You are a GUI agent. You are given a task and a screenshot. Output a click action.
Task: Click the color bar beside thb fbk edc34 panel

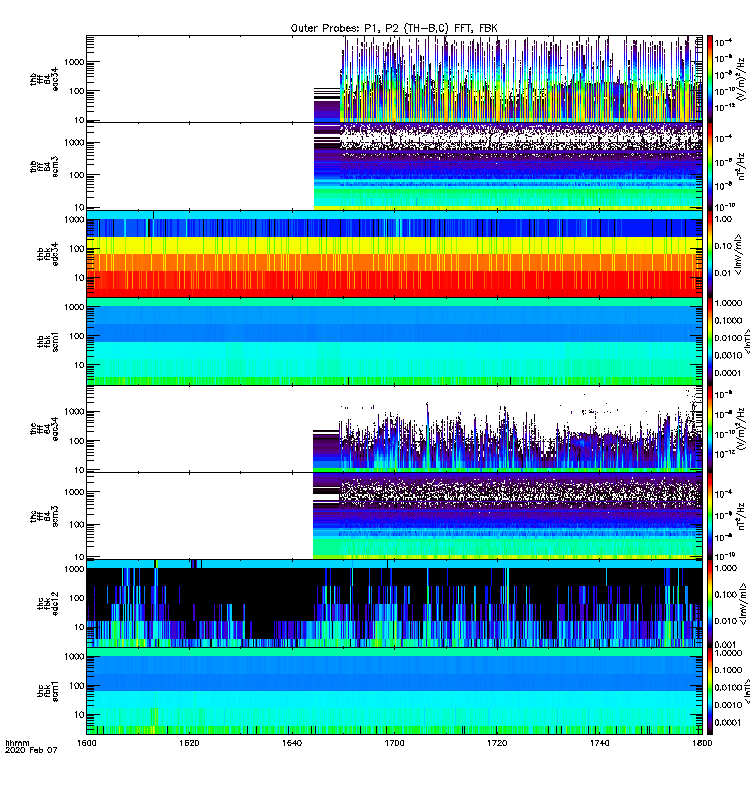(710, 254)
